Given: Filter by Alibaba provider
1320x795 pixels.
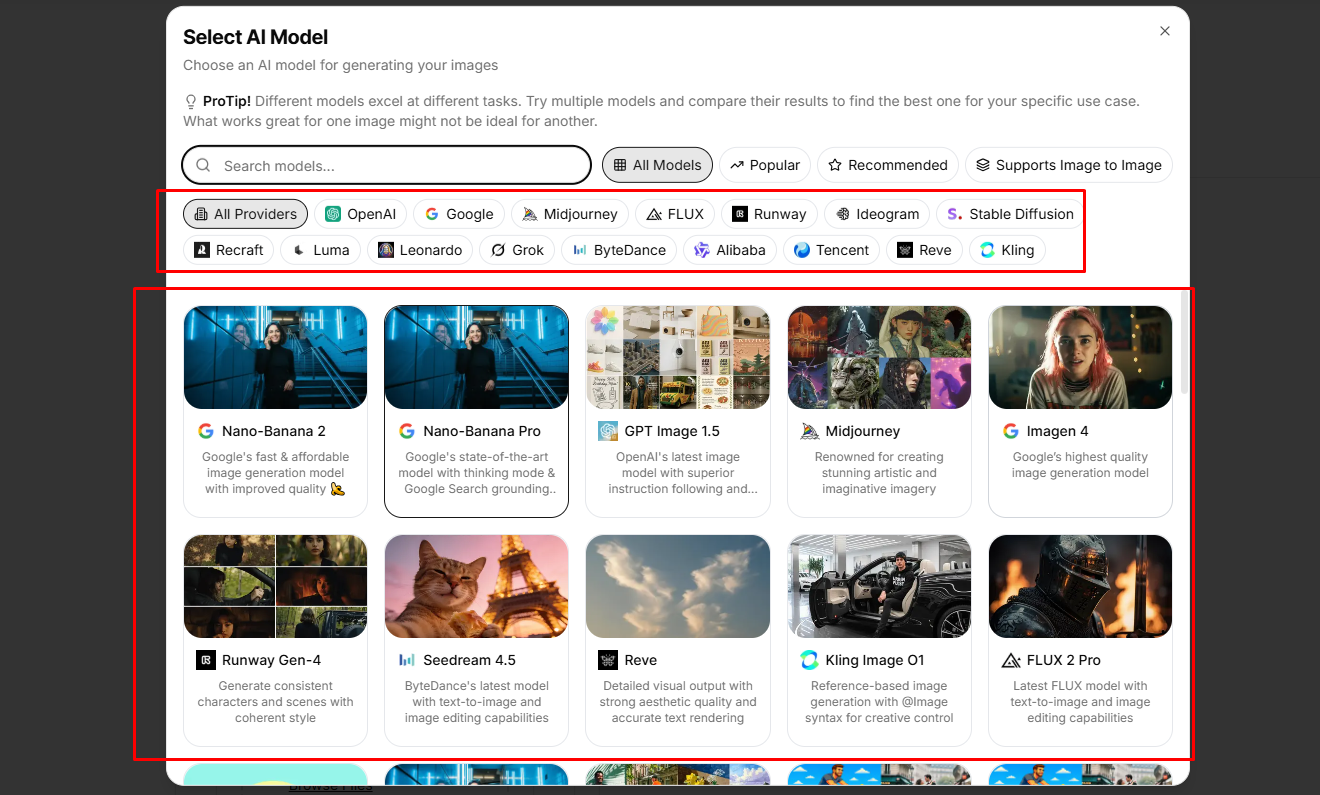Looking at the screenshot, I should tap(730, 250).
